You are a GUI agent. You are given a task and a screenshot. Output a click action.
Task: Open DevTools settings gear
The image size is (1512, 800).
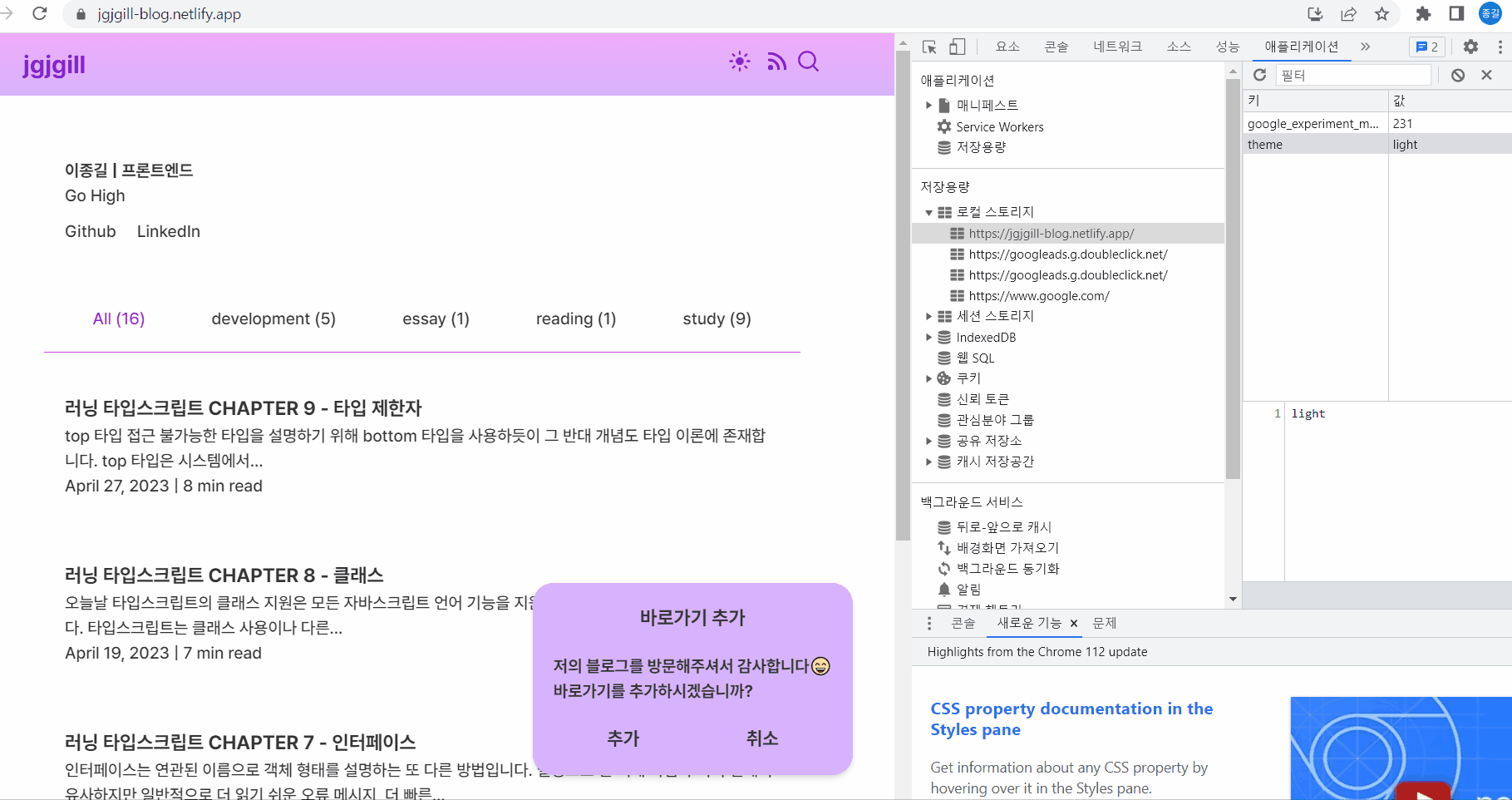(1470, 47)
